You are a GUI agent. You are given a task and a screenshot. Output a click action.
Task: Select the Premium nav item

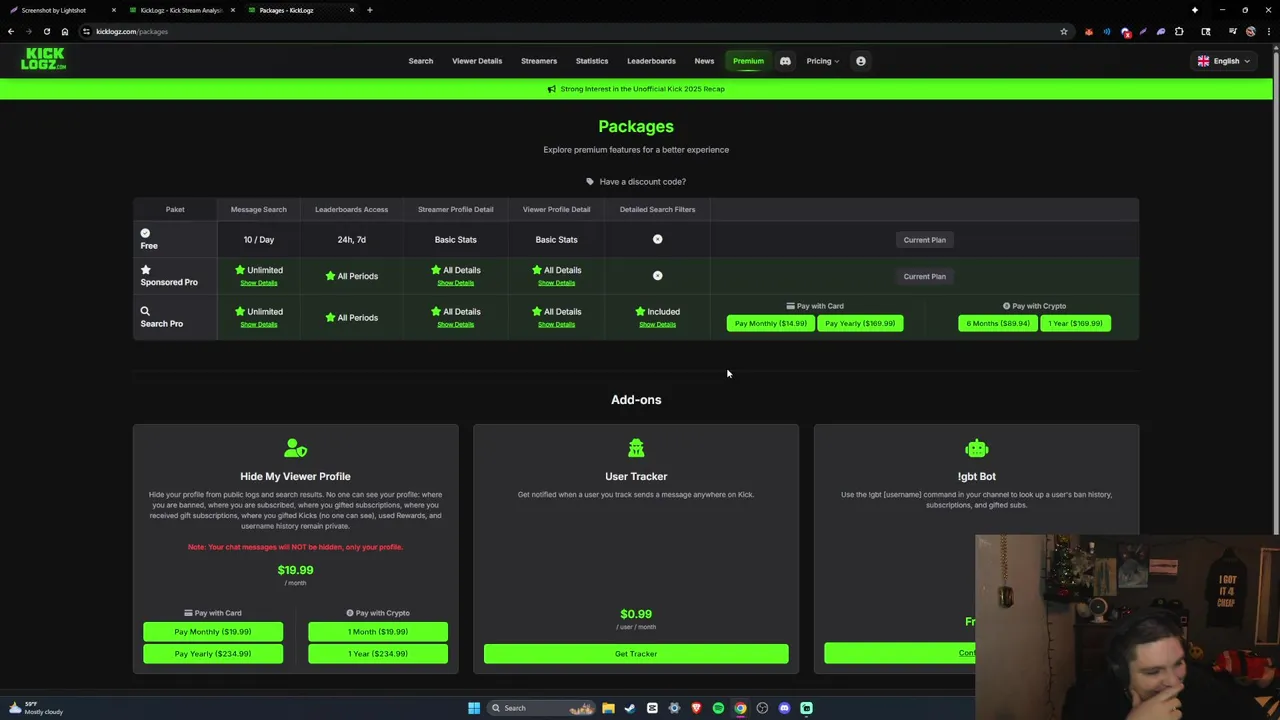(x=748, y=61)
